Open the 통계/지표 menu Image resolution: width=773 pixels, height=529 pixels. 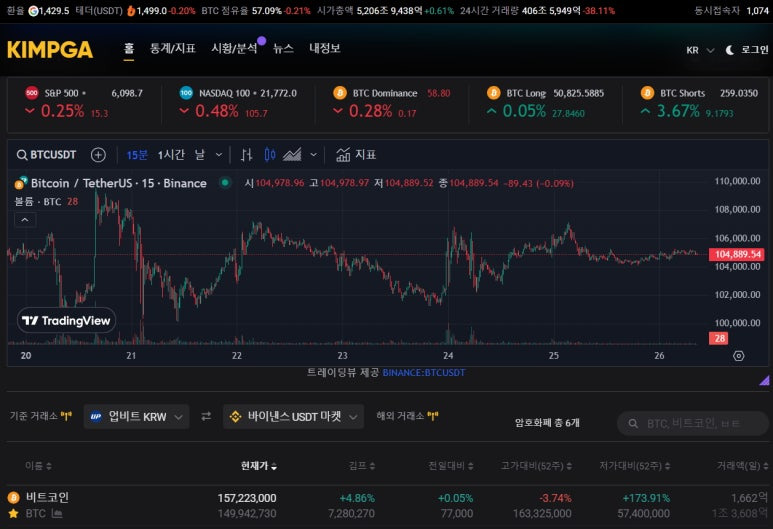tap(173, 48)
